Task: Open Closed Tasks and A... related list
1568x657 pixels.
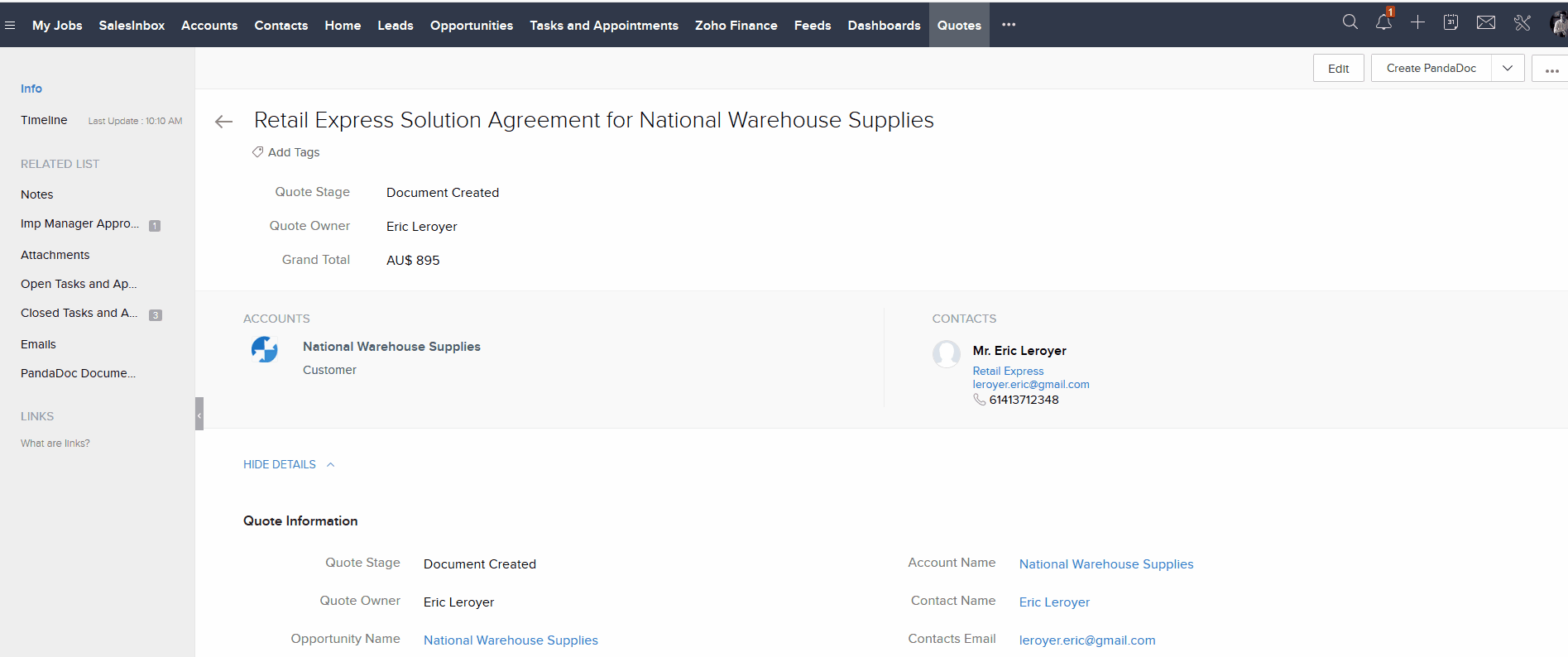Action: pyautogui.click(x=79, y=313)
